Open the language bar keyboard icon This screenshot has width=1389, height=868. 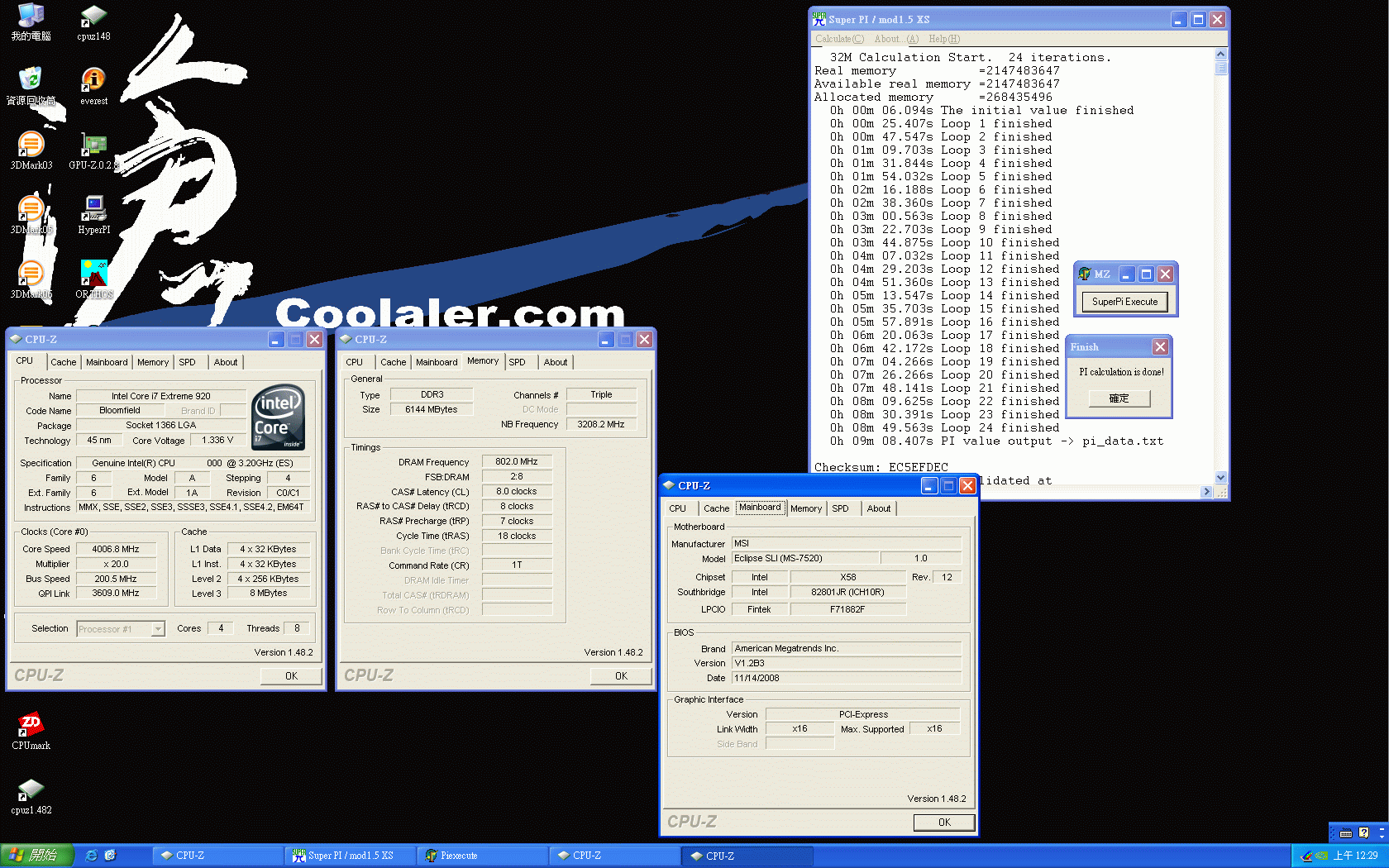coord(1346,832)
